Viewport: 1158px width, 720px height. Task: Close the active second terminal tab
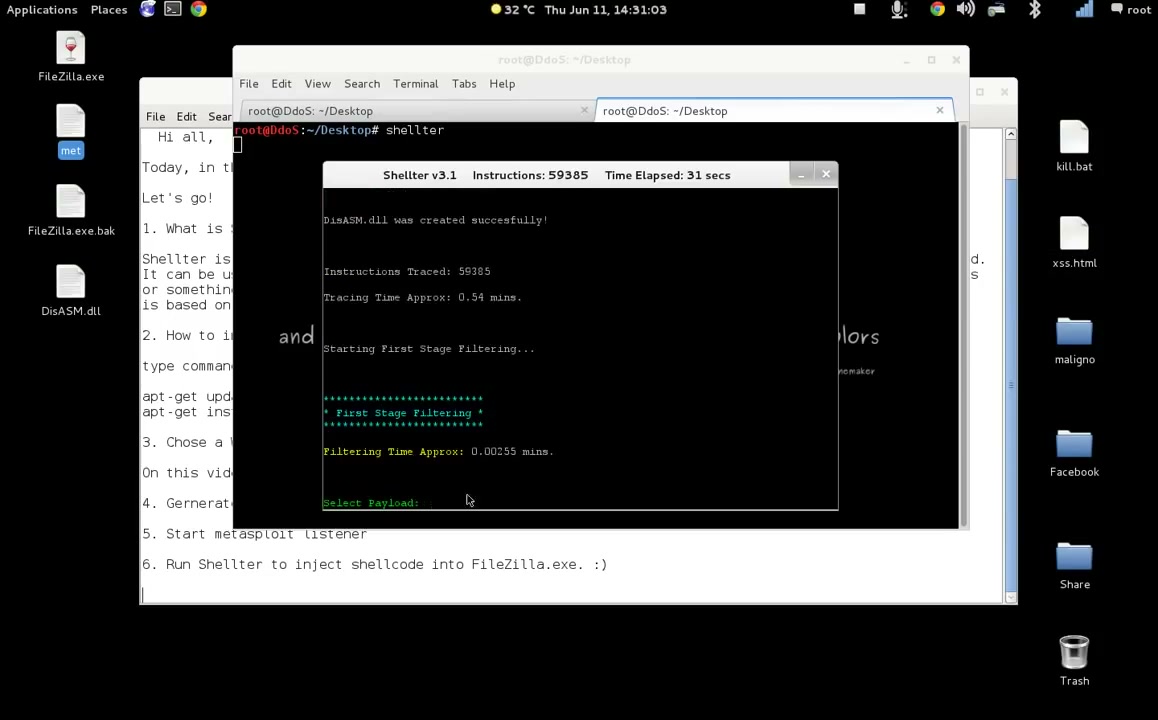pyautogui.click(x=939, y=110)
